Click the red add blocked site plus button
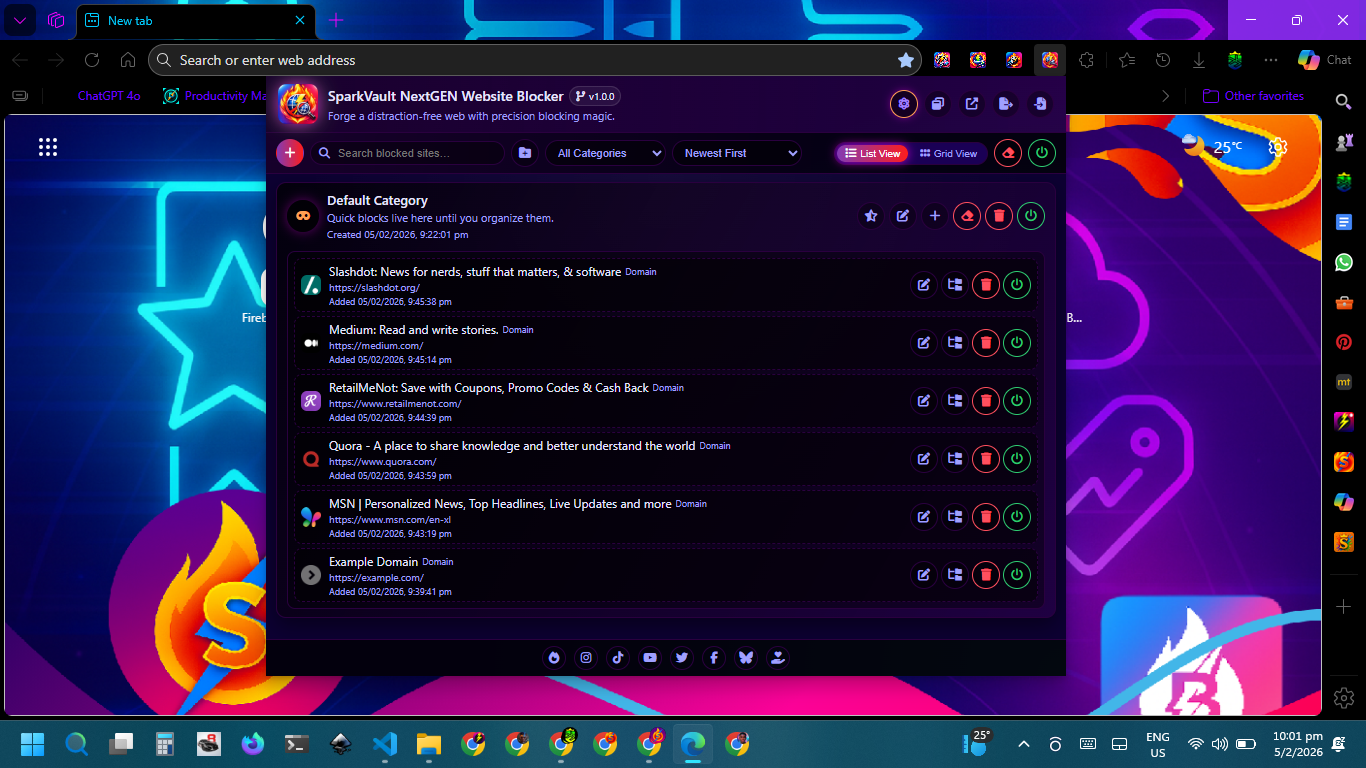 [290, 153]
